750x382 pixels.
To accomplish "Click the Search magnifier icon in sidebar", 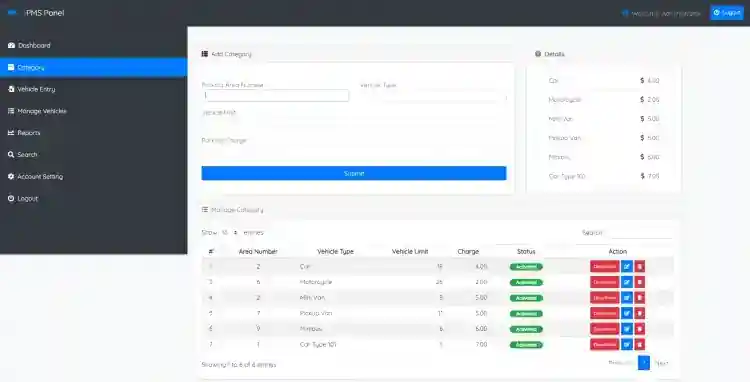I will [11, 154].
